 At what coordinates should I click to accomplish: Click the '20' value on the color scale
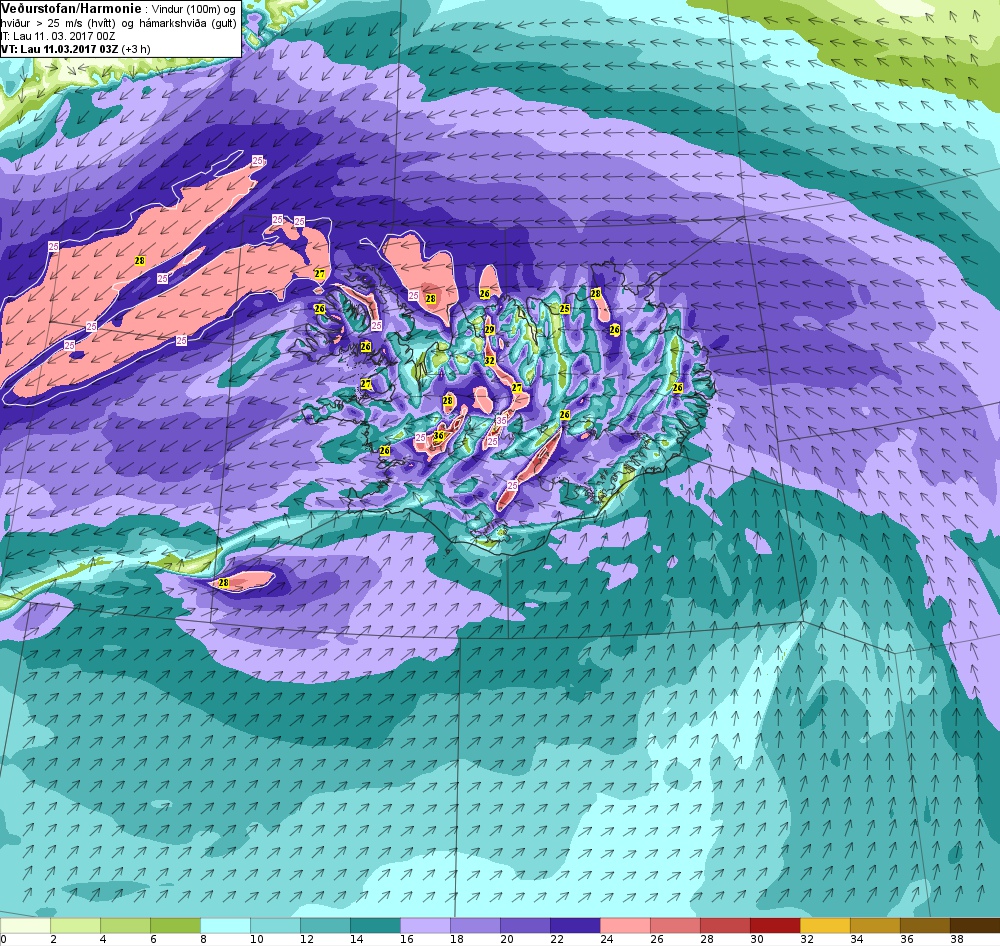coord(506,939)
